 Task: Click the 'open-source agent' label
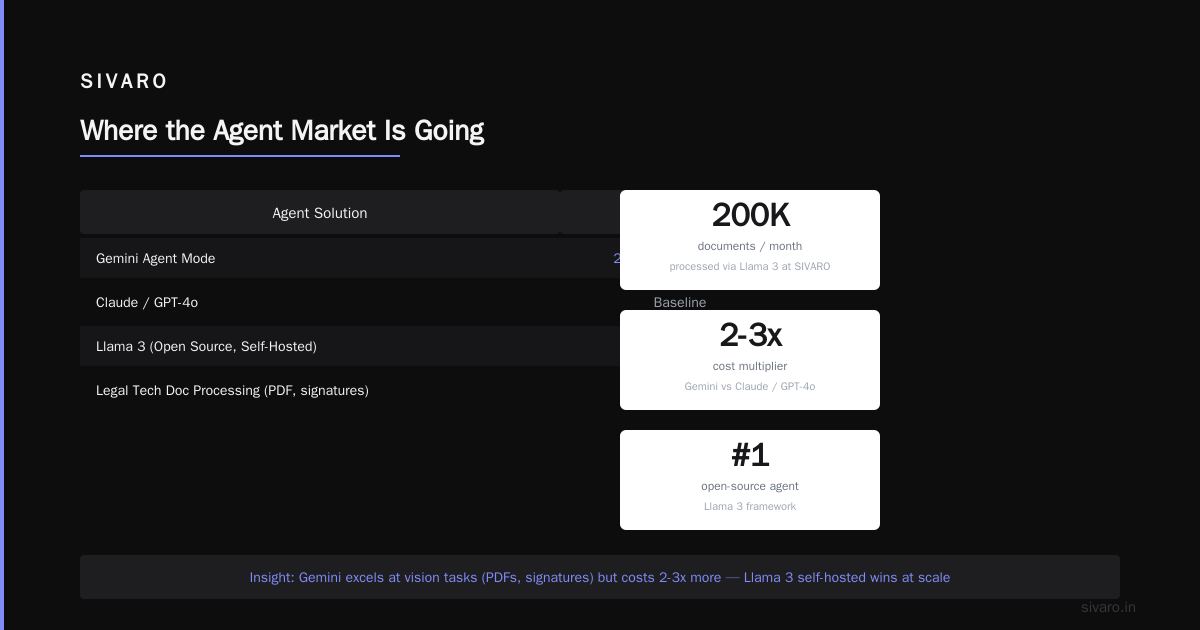click(750, 486)
